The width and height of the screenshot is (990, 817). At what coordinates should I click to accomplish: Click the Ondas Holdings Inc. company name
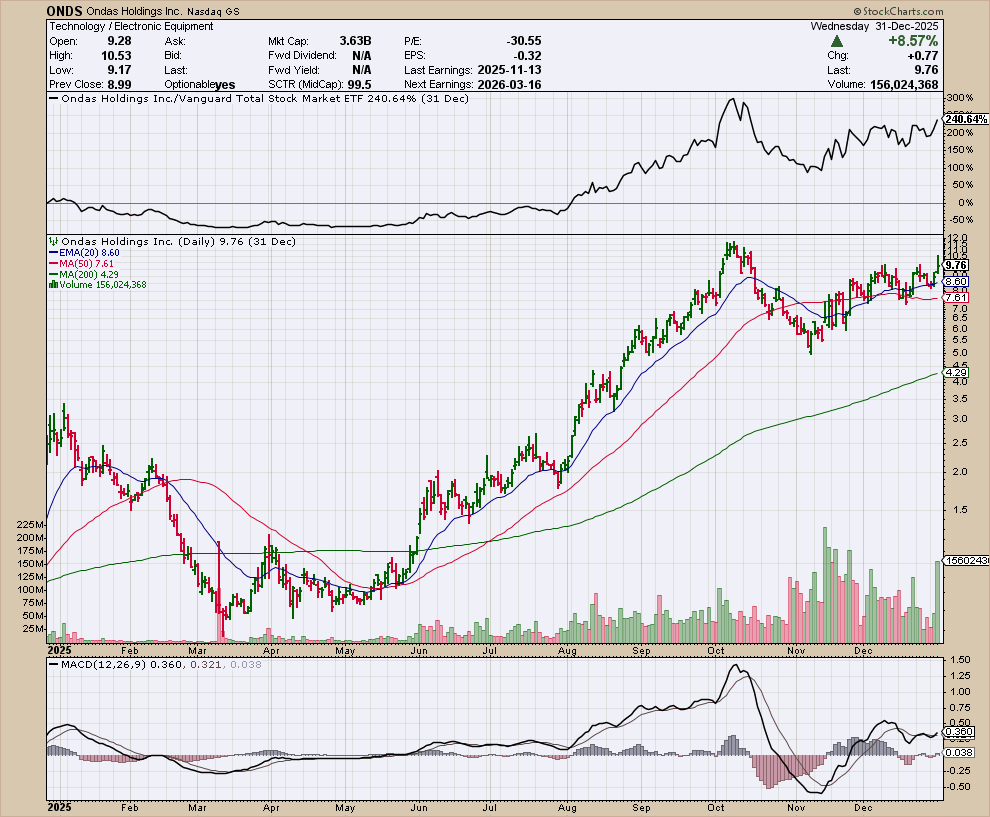point(134,11)
